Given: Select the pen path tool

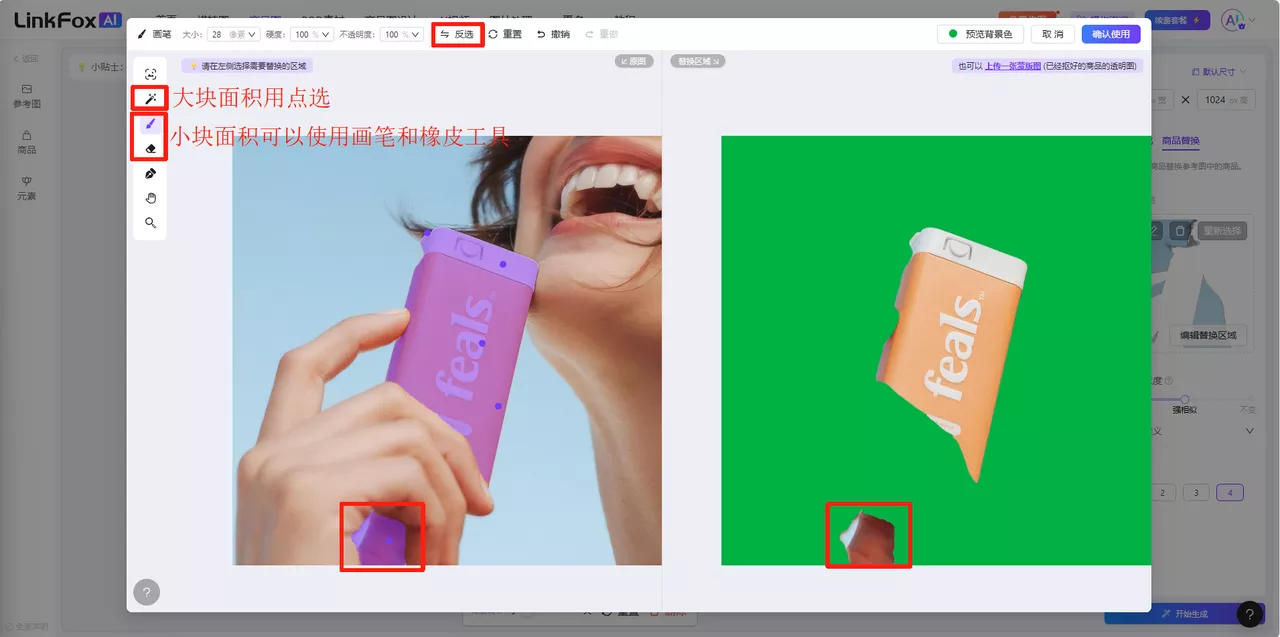Looking at the screenshot, I should (150, 173).
